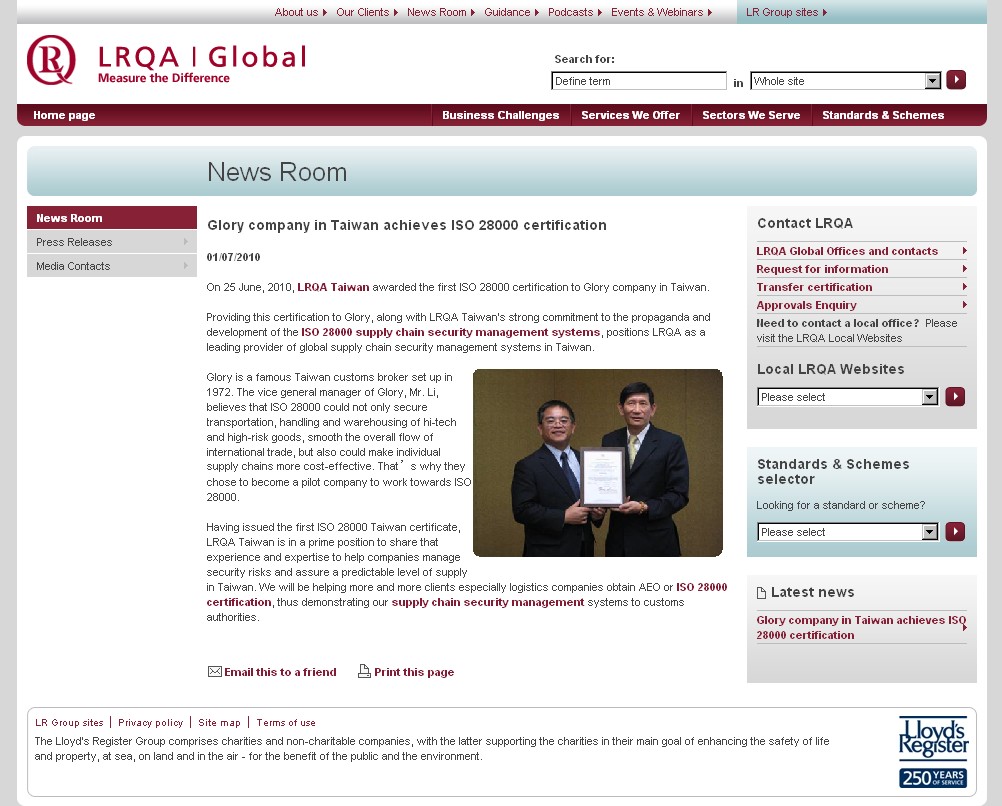
Task: Open the Terms of use footer link
Action: 286,722
